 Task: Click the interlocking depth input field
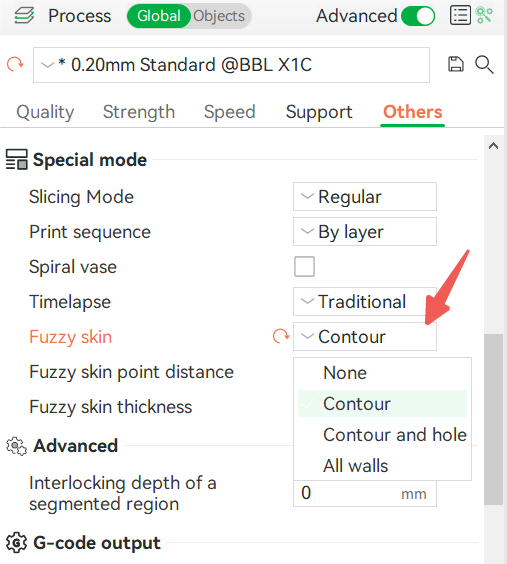365,493
